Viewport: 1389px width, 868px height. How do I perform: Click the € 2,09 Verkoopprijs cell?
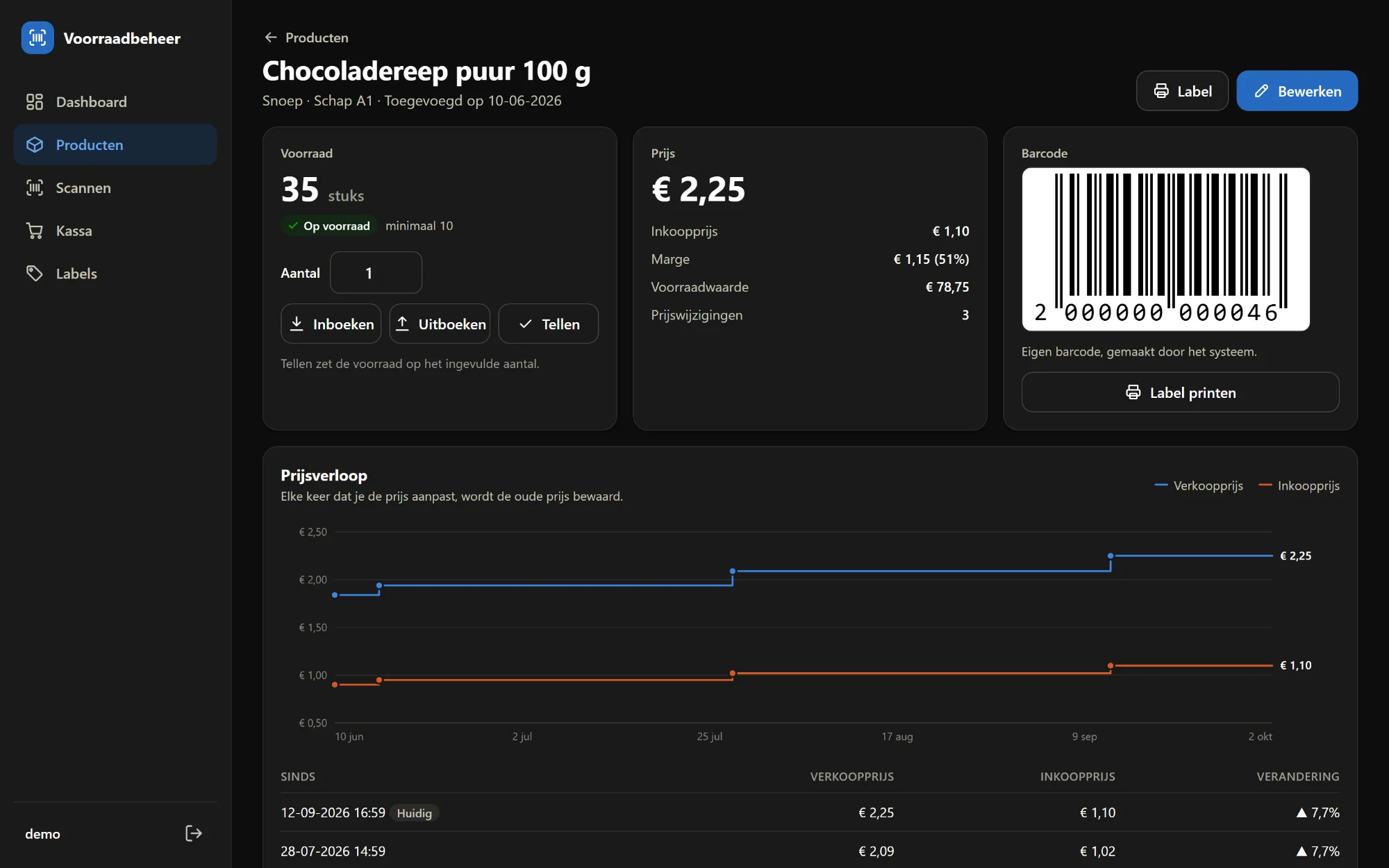[876, 851]
